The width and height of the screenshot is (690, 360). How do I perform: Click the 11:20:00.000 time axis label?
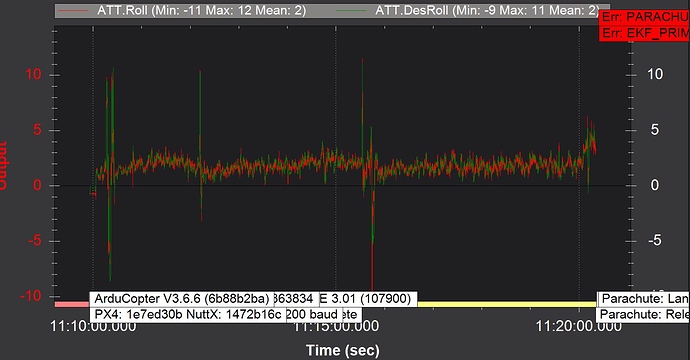(579, 327)
